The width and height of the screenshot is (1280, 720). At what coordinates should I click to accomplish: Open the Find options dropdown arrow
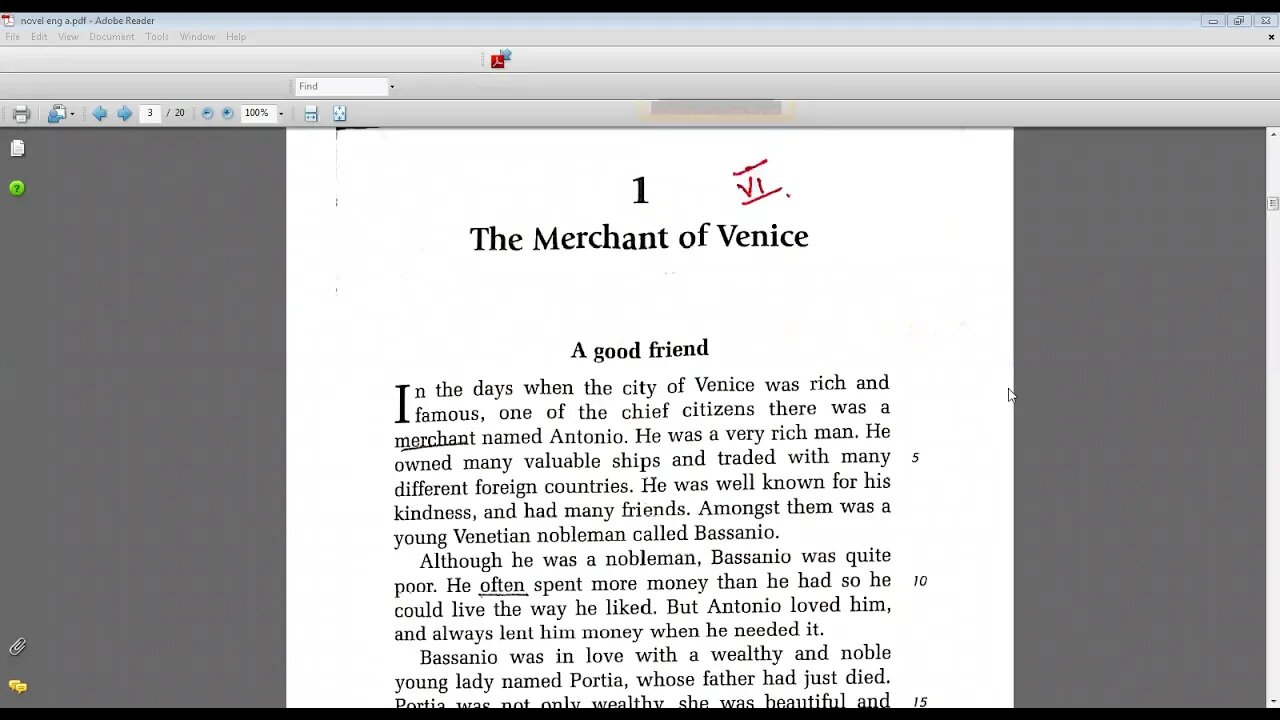[x=391, y=87]
